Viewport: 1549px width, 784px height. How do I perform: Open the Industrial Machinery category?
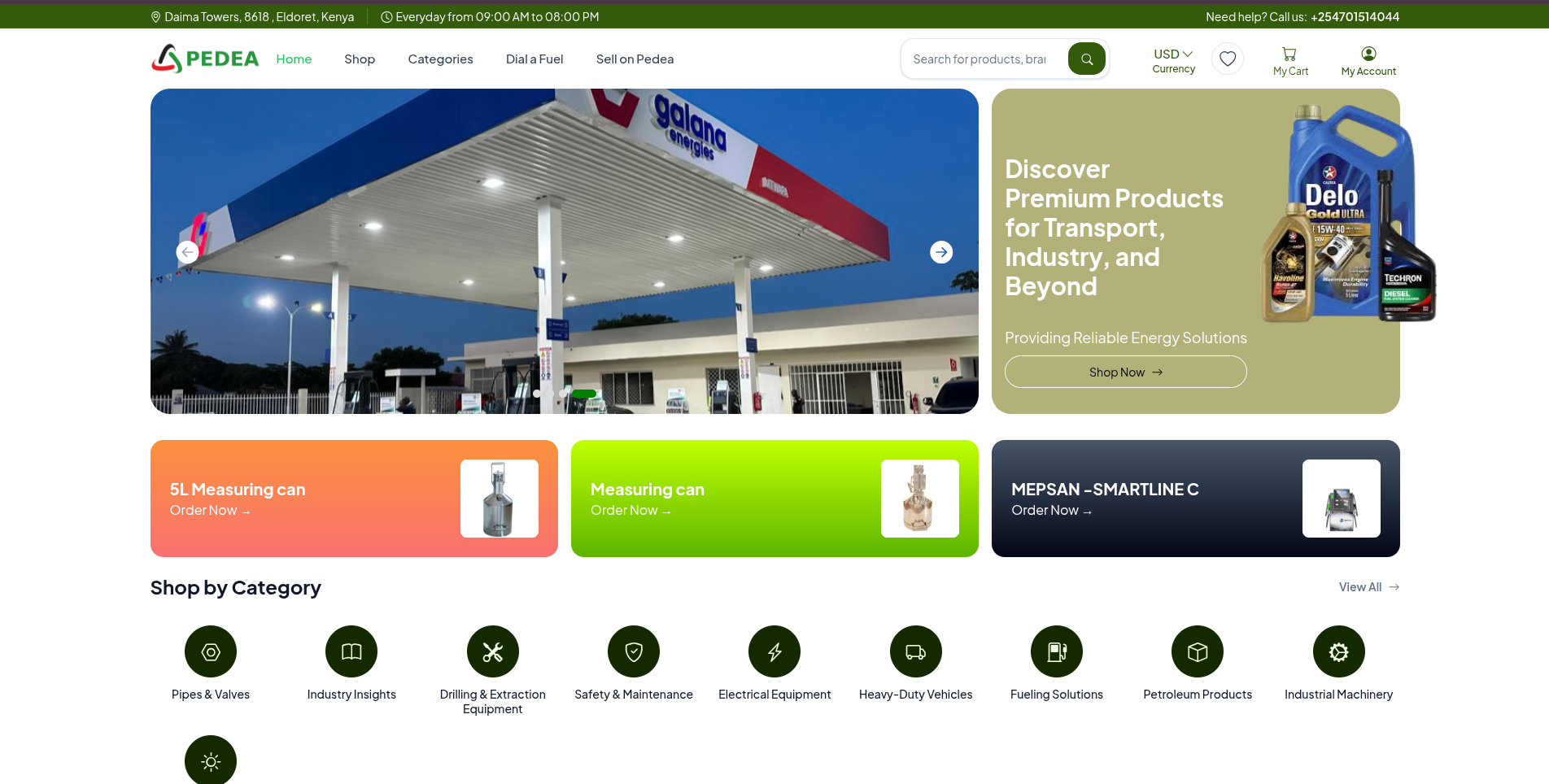click(1338, 651)
